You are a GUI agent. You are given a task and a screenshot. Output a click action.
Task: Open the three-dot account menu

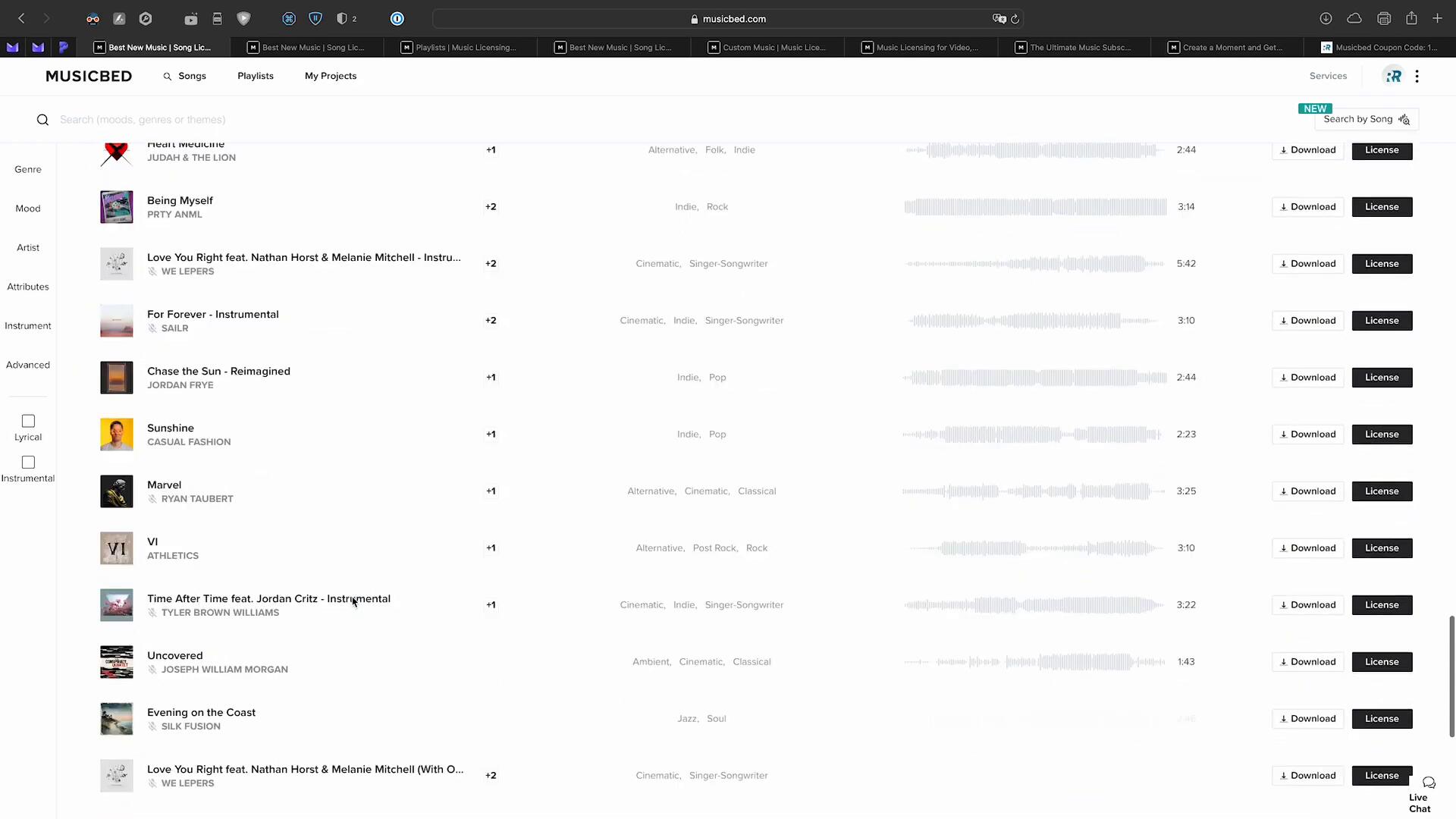[x=1417, y=76]
